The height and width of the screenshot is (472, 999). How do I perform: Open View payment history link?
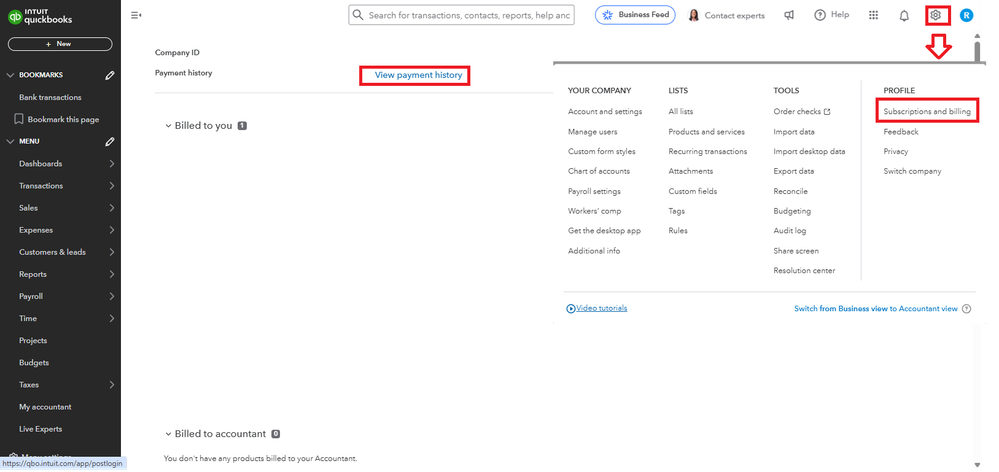(418, 75)
